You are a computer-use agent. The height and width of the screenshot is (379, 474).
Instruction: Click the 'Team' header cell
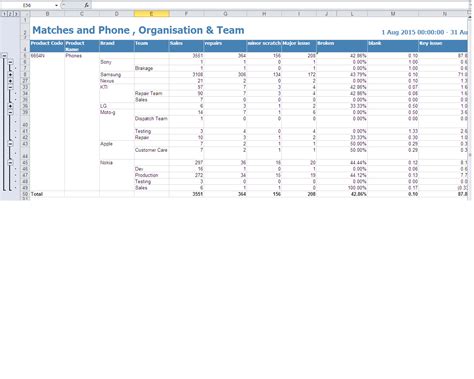tap(151, 46)
